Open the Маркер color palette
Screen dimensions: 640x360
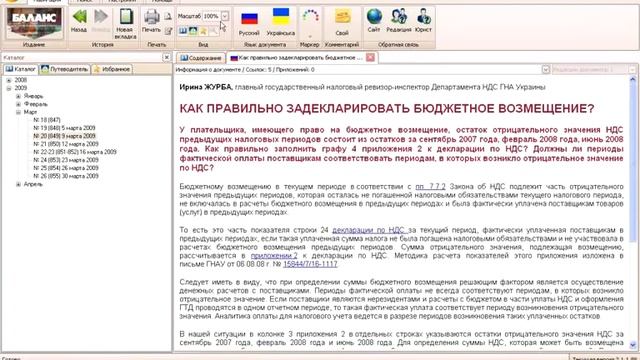point(310,16)
